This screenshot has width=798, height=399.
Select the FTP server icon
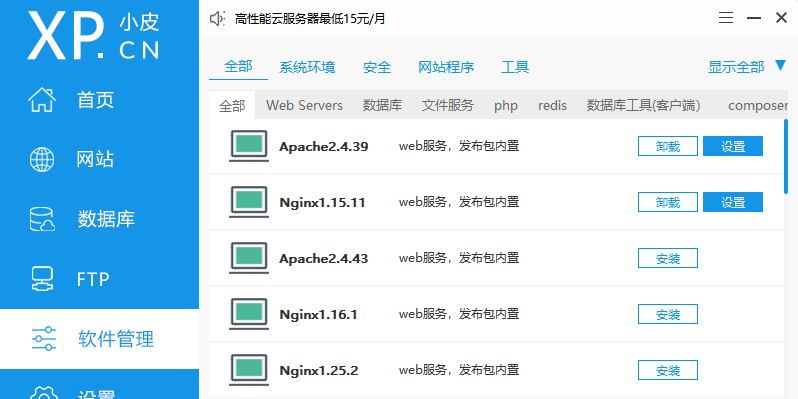[42, 279]
